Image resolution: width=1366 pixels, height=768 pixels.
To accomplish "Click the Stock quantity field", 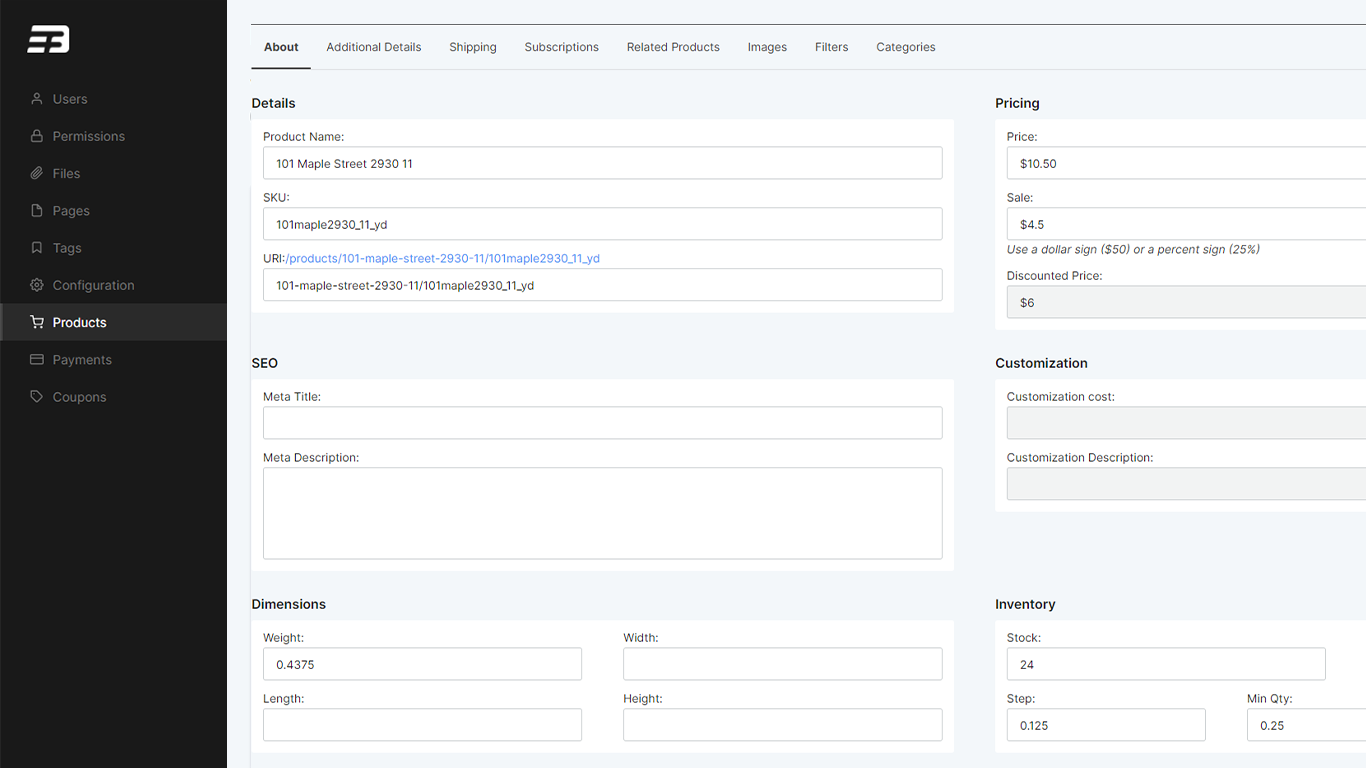I will point(1165,664).
